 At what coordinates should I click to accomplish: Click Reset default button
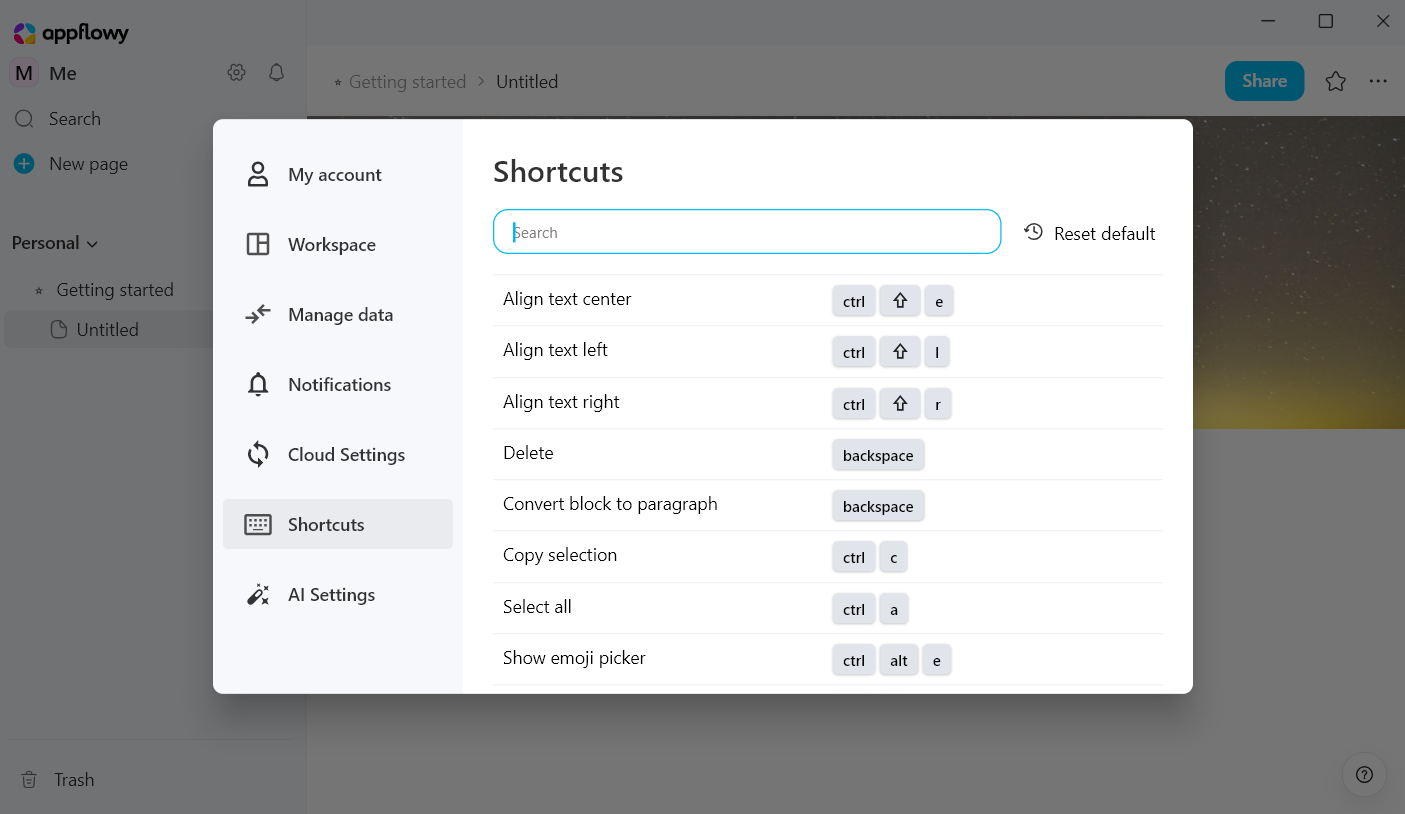point(1089,233)
